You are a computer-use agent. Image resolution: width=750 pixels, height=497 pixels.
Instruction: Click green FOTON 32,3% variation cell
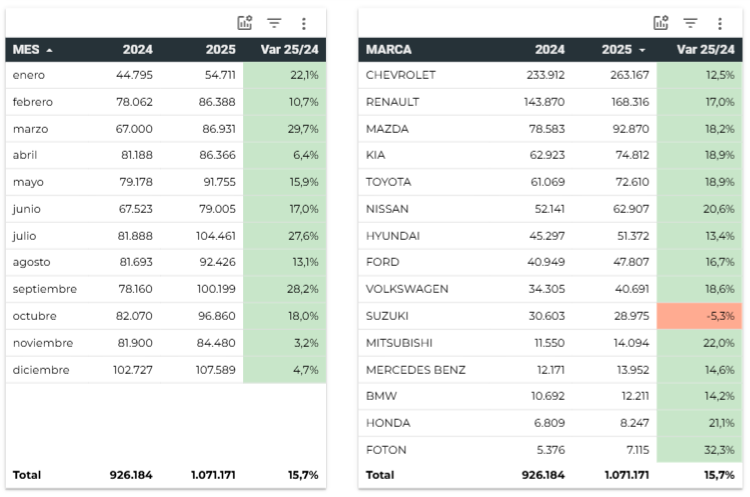(x=699, y=449)
